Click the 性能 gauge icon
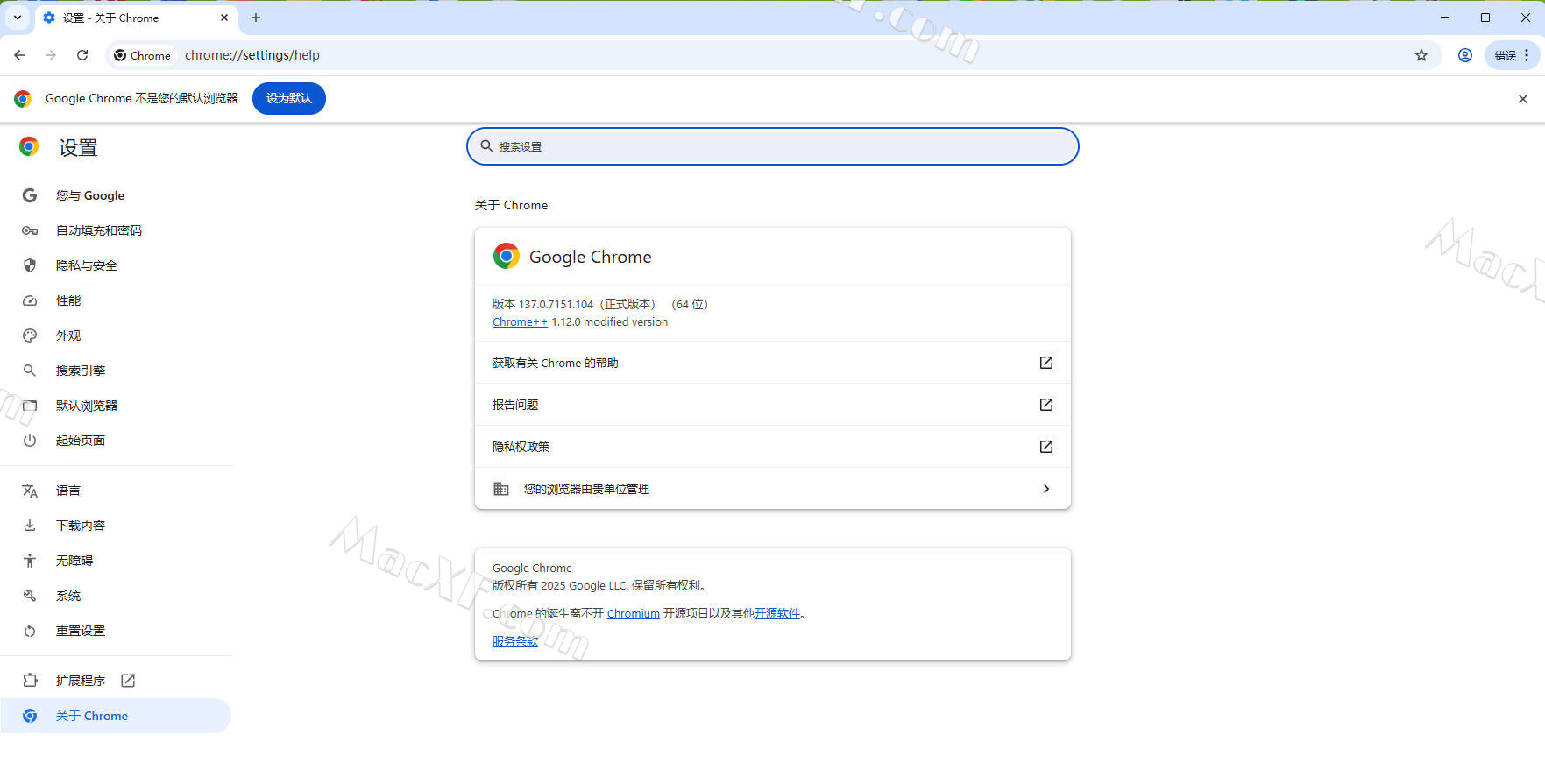 click(x=30, y=300)
